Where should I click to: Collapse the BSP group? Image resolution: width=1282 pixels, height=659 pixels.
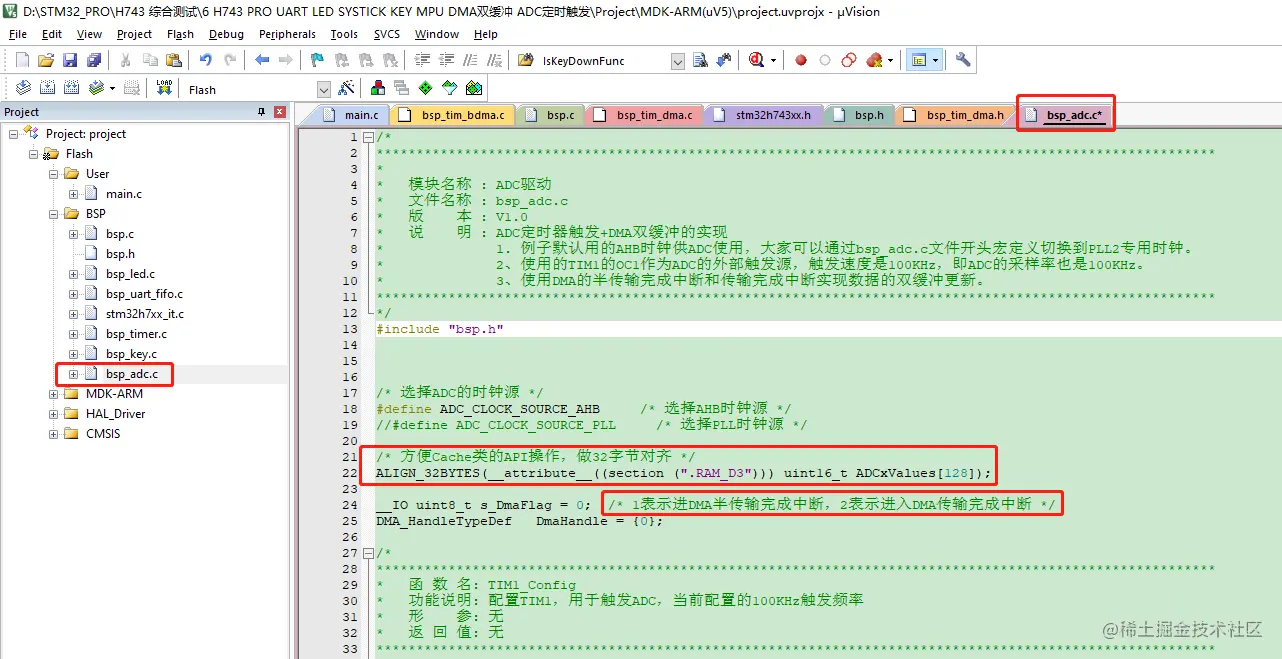click(x=54, y=214)
